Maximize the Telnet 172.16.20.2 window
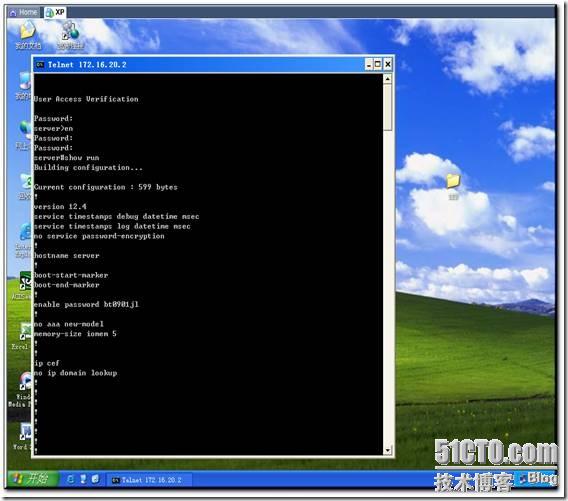Screen dimensions: 568x501 (x=378, y=64)
